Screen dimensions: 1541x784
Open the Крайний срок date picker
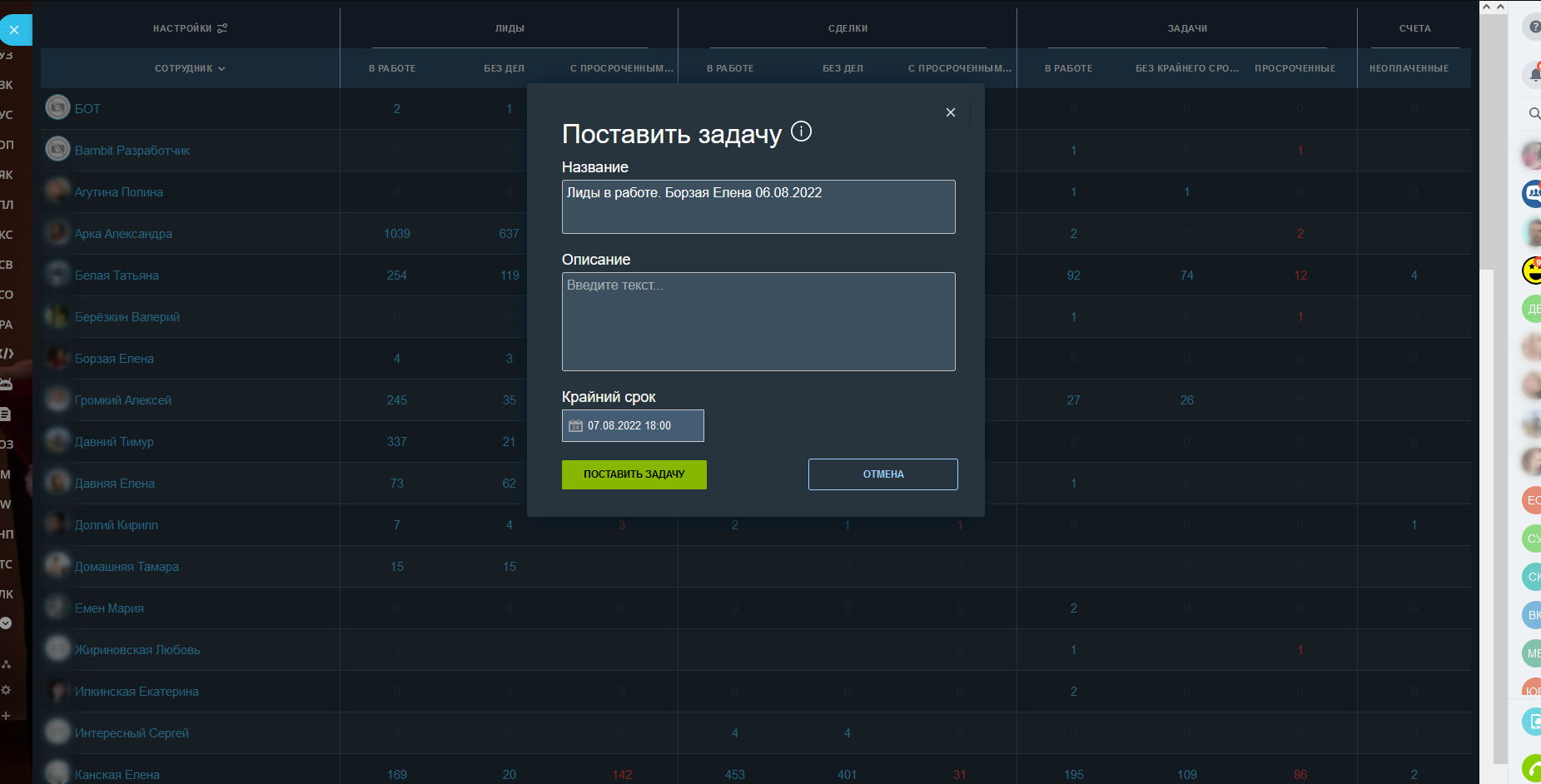pyautogui.click(x=633, y=426)
